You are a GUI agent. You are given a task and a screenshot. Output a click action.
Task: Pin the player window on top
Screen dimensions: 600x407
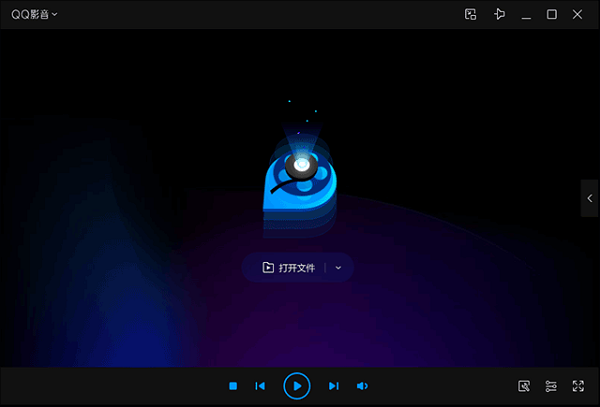pyautogui.click(x=499, y=15)
